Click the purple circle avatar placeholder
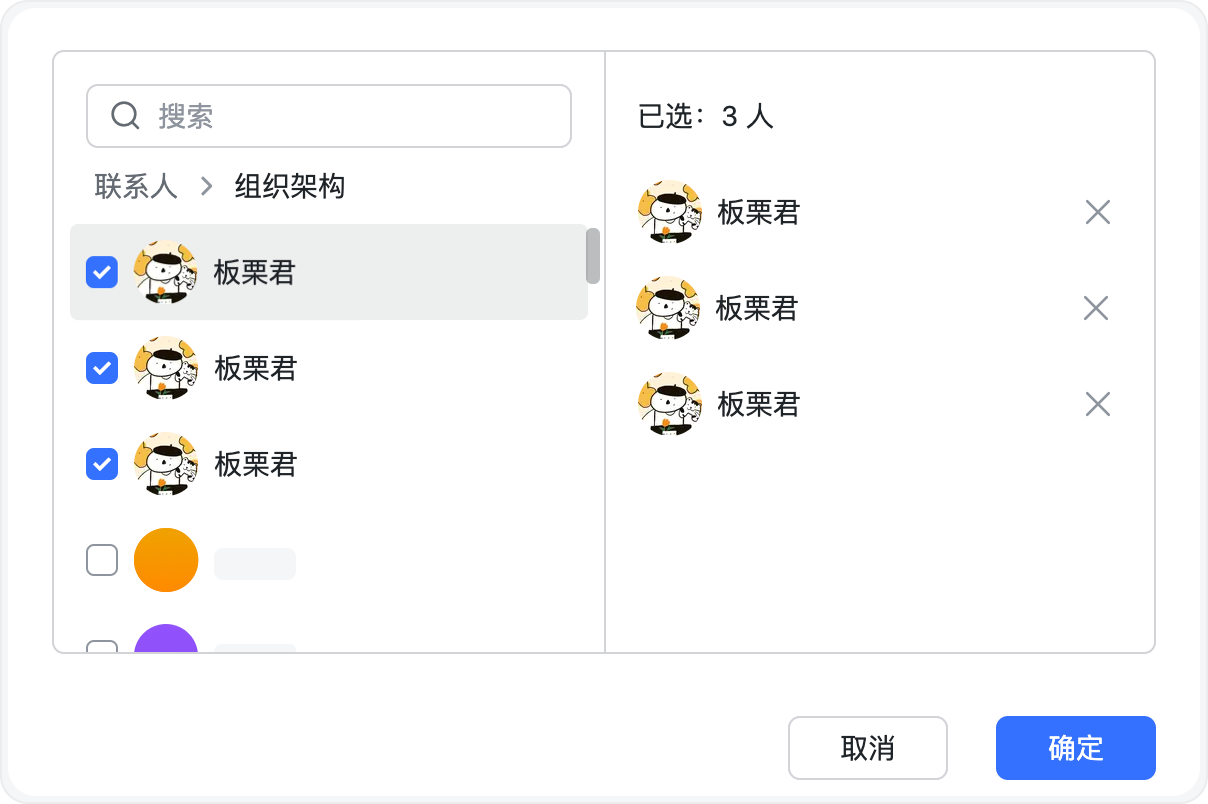This screenshot has height=804, width=1208. coord(166,640)
